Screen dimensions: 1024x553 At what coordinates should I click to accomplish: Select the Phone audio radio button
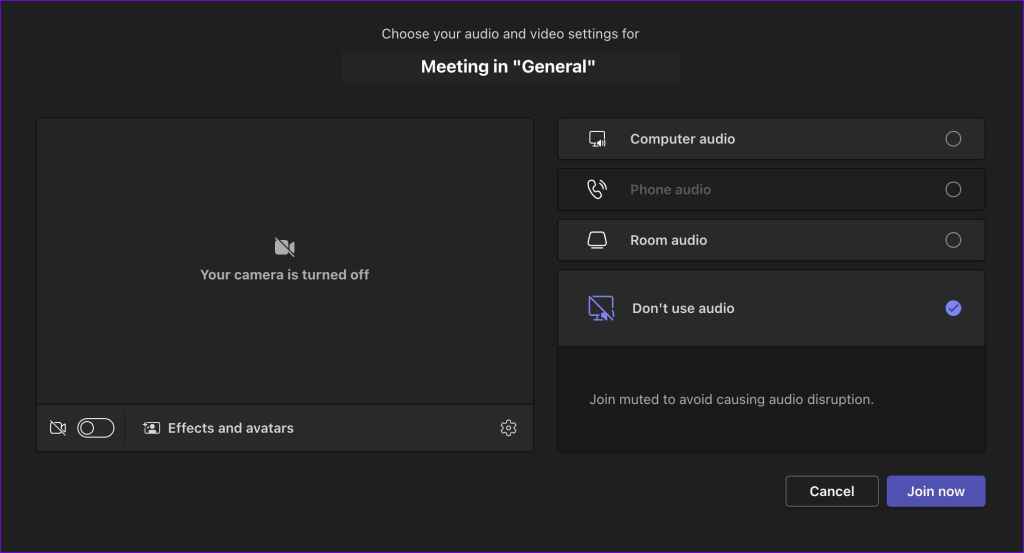[953, 189]
